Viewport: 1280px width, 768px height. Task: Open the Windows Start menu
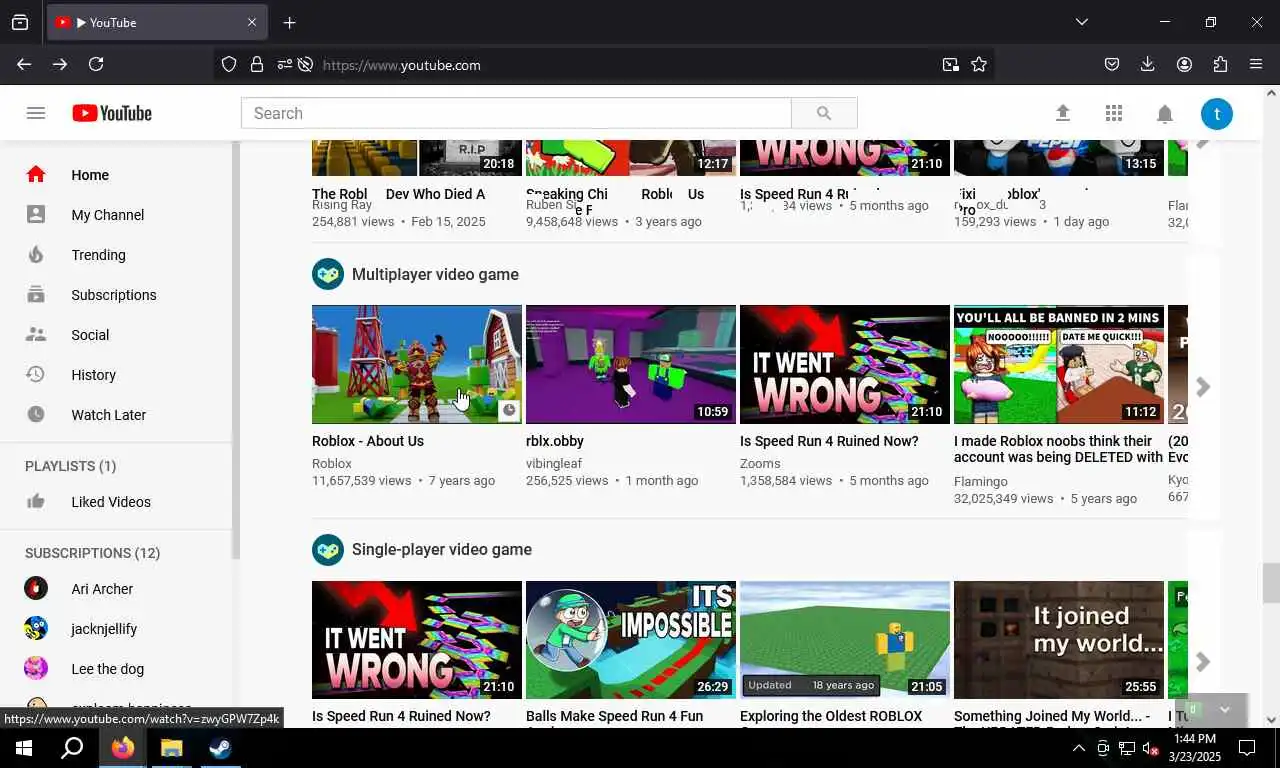[x=24, y=748]
